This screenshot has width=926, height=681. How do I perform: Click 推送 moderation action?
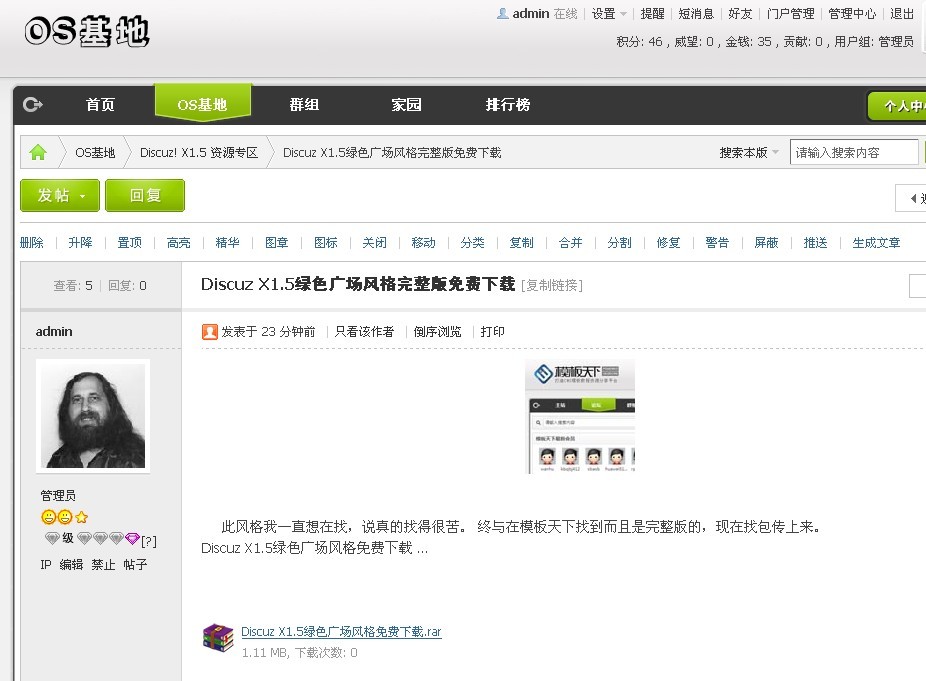click(816, 243)
